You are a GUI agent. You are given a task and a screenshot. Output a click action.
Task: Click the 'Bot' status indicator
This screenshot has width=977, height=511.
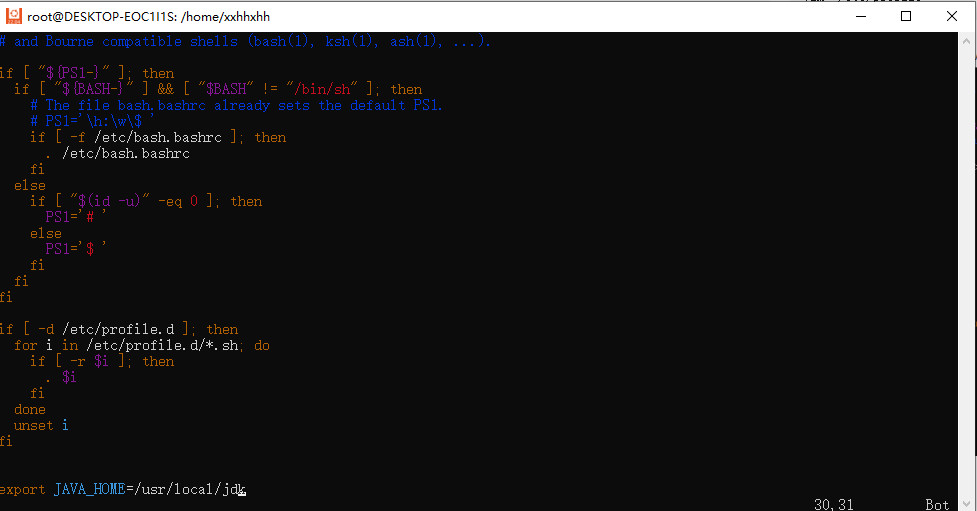click(x=937, y=504)
